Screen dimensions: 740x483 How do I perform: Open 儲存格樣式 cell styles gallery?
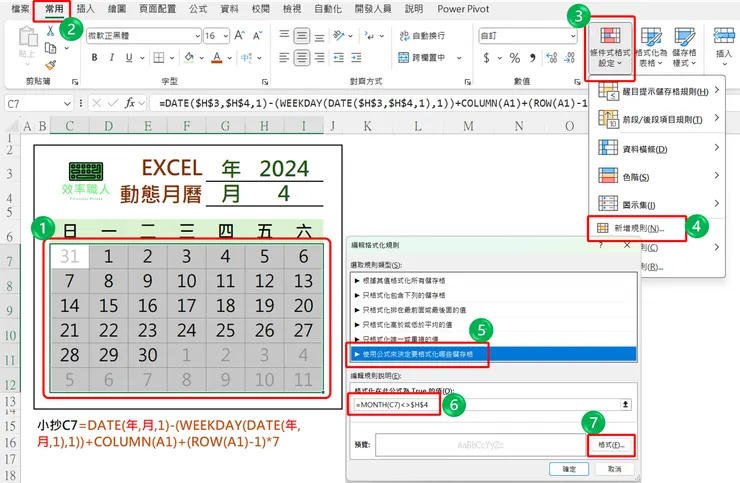click(x=684, y=47)
